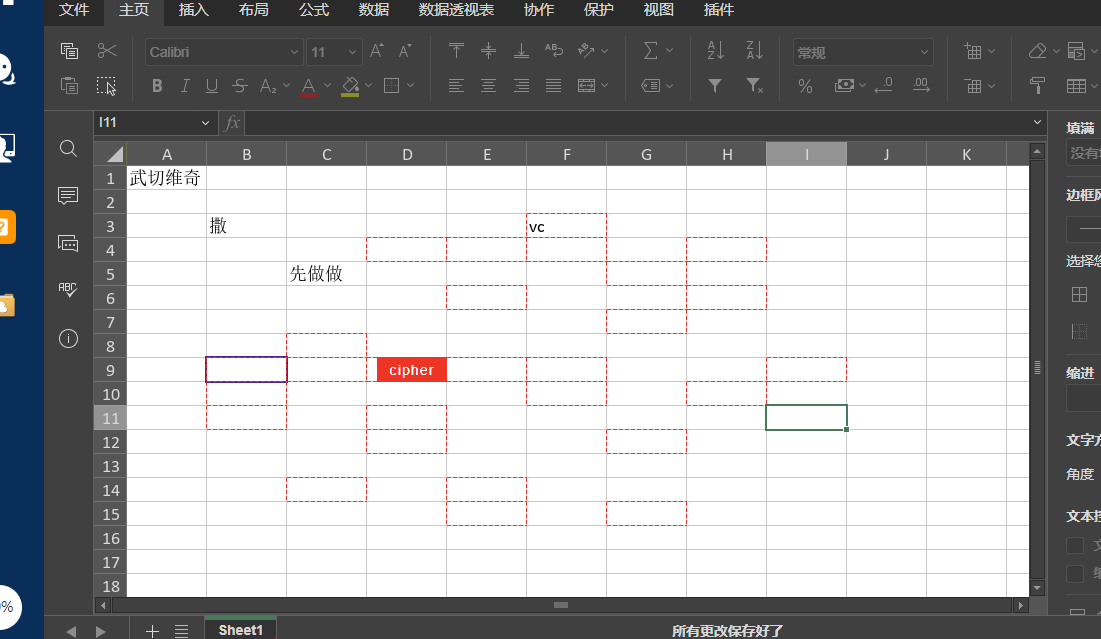The width and height of the screenshot is (1101, 639).
Task: Expand the font size 11 dropdown
Action: [334, 52]
